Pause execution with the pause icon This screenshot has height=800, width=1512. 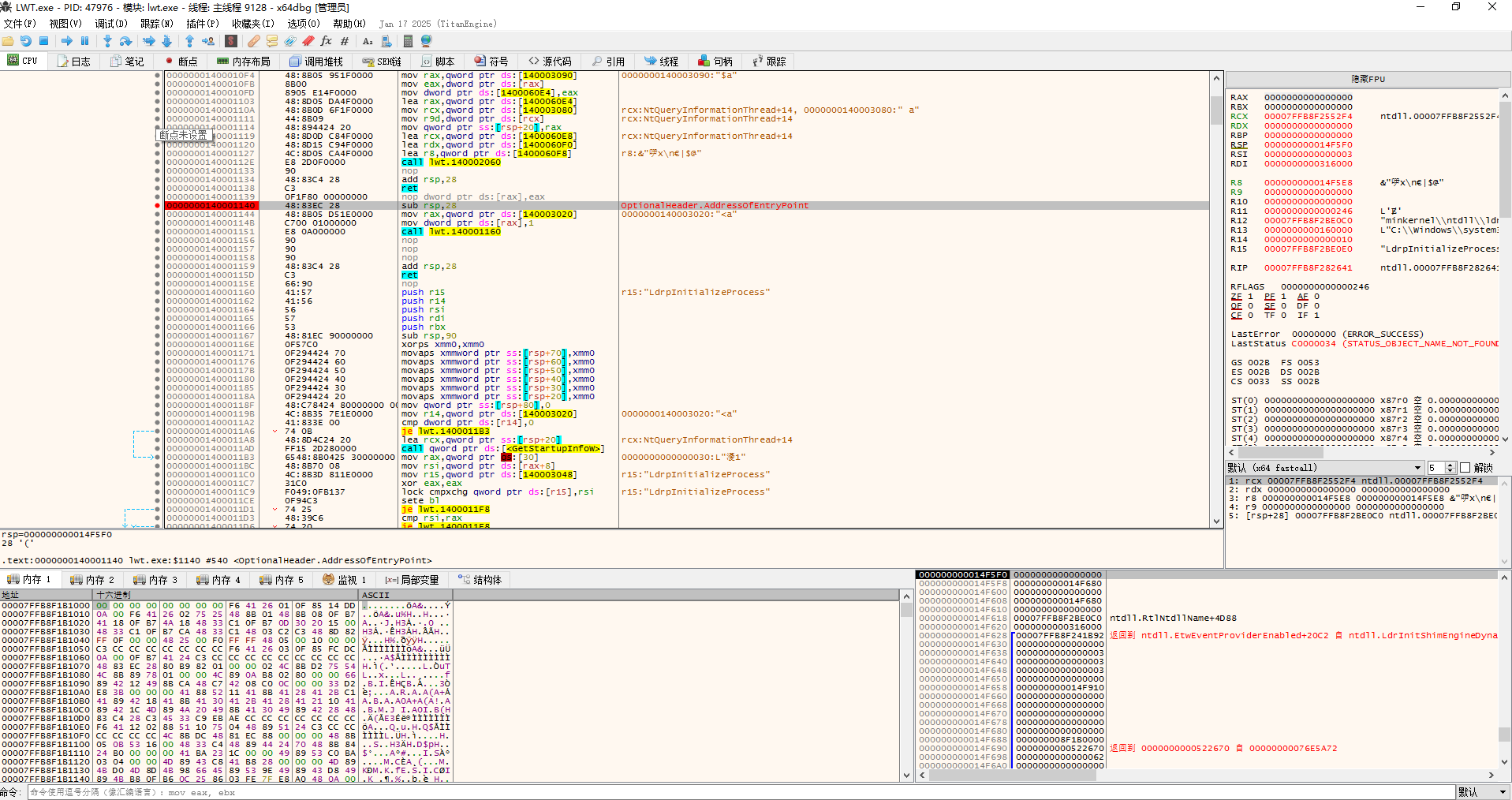(85, 41)
